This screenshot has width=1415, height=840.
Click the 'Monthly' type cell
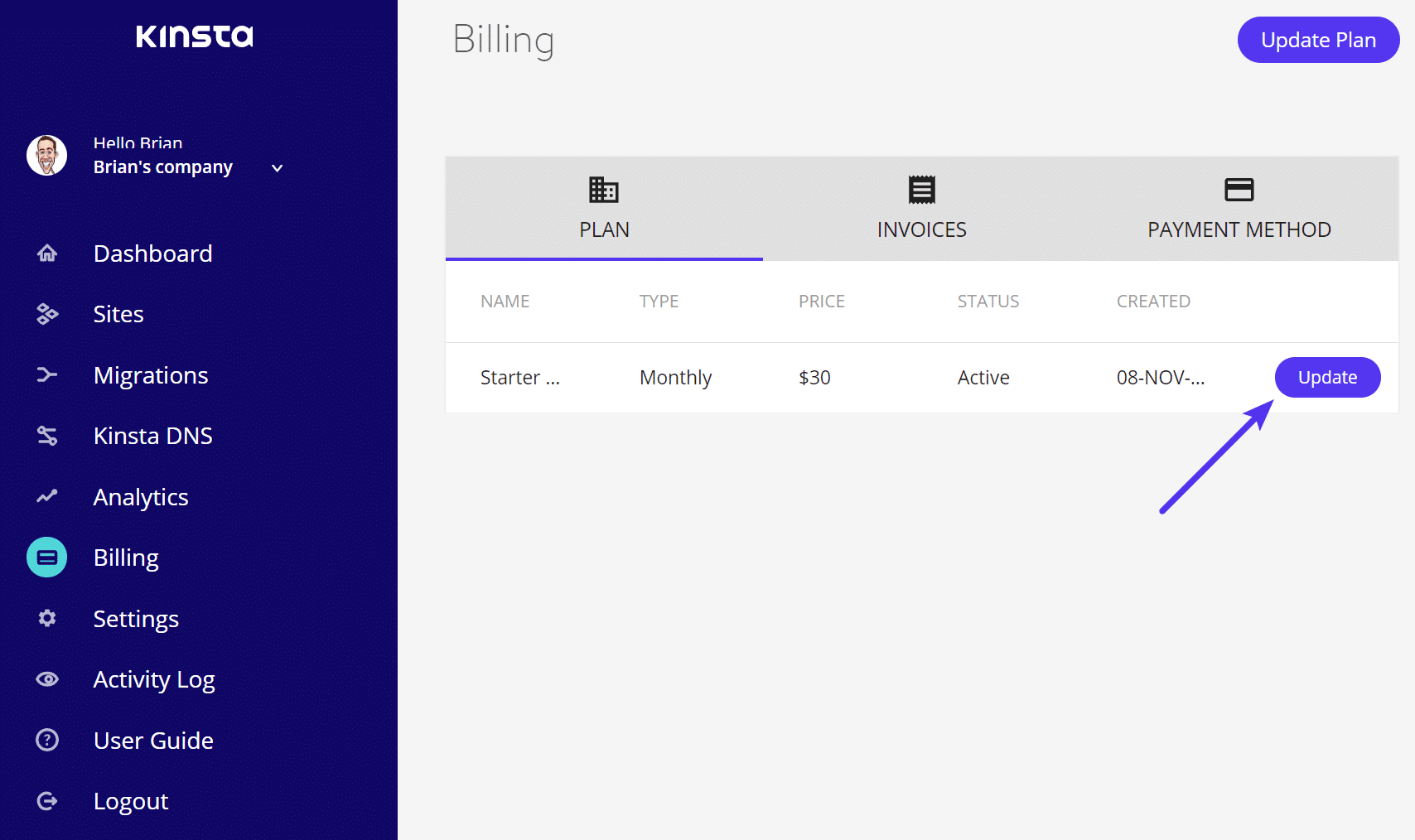click(676, 378)
